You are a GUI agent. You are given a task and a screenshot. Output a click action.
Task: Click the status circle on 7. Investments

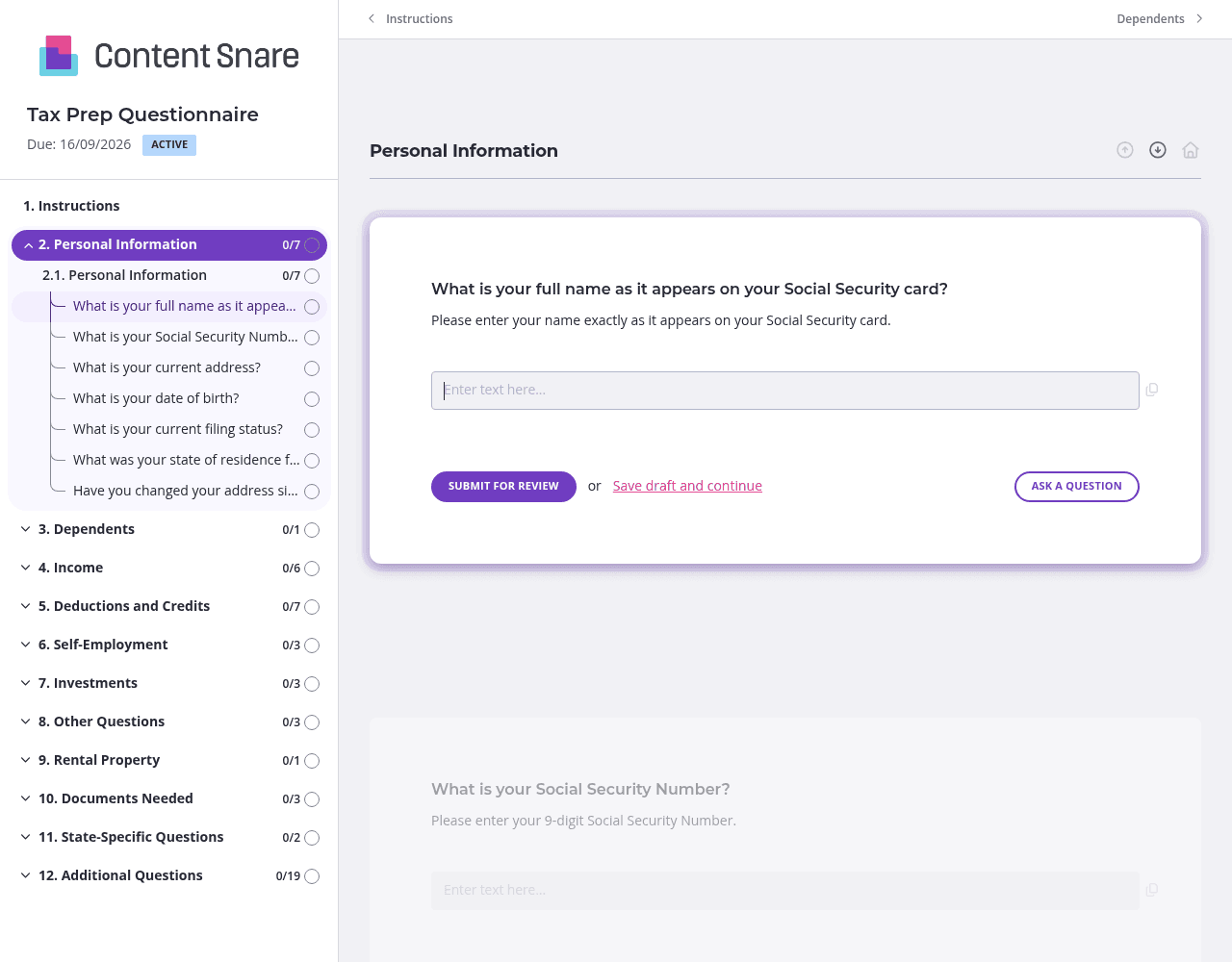(x=312, y=684)
